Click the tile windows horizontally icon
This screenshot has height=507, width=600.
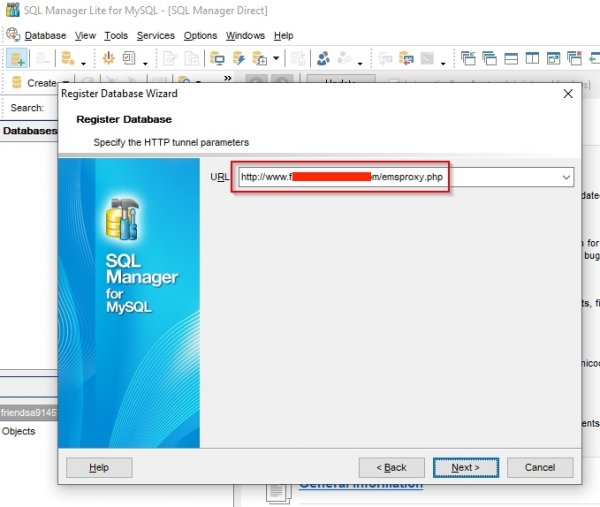(511, 59)
